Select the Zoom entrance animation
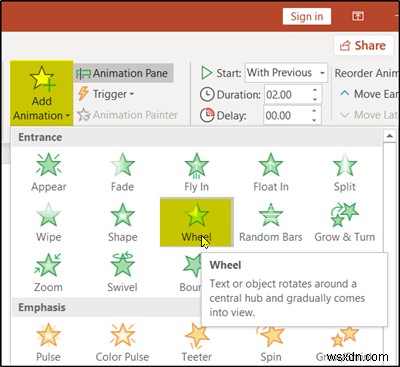 (x=49, y=272)
